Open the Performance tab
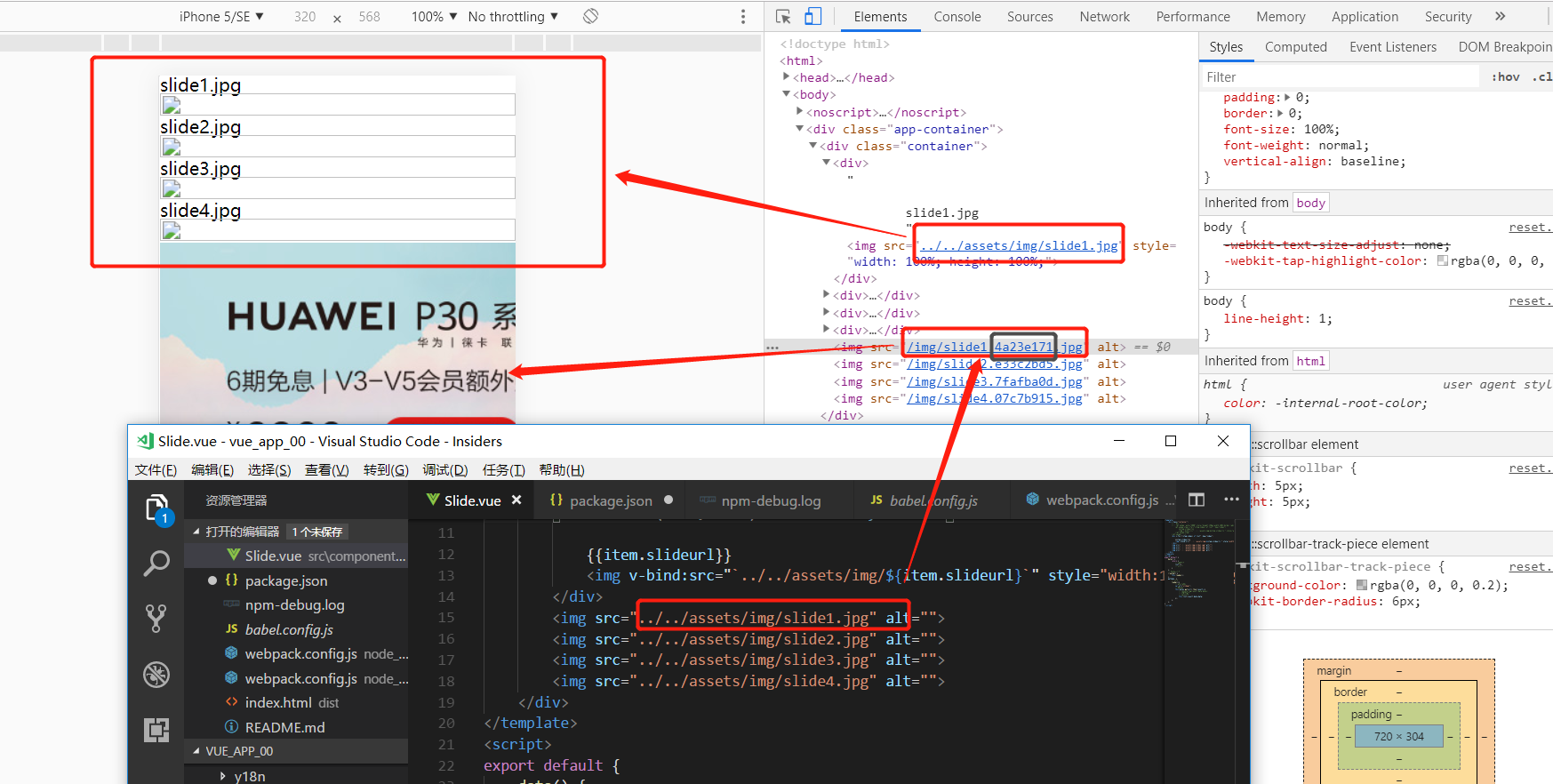Viewport: 1553px width, 784px height. [1193, 16]
